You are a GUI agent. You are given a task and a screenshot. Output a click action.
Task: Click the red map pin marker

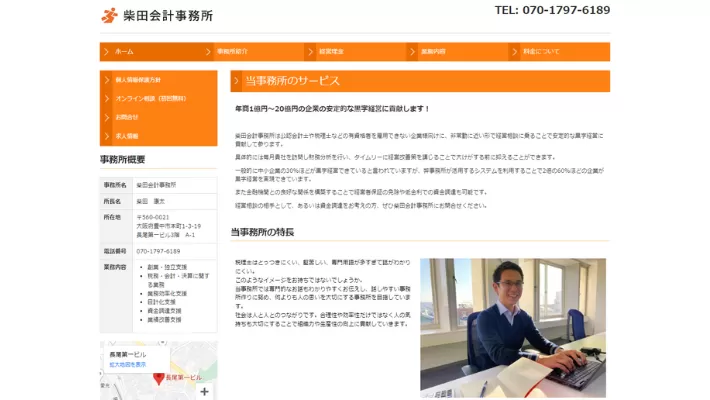[158, 378]
